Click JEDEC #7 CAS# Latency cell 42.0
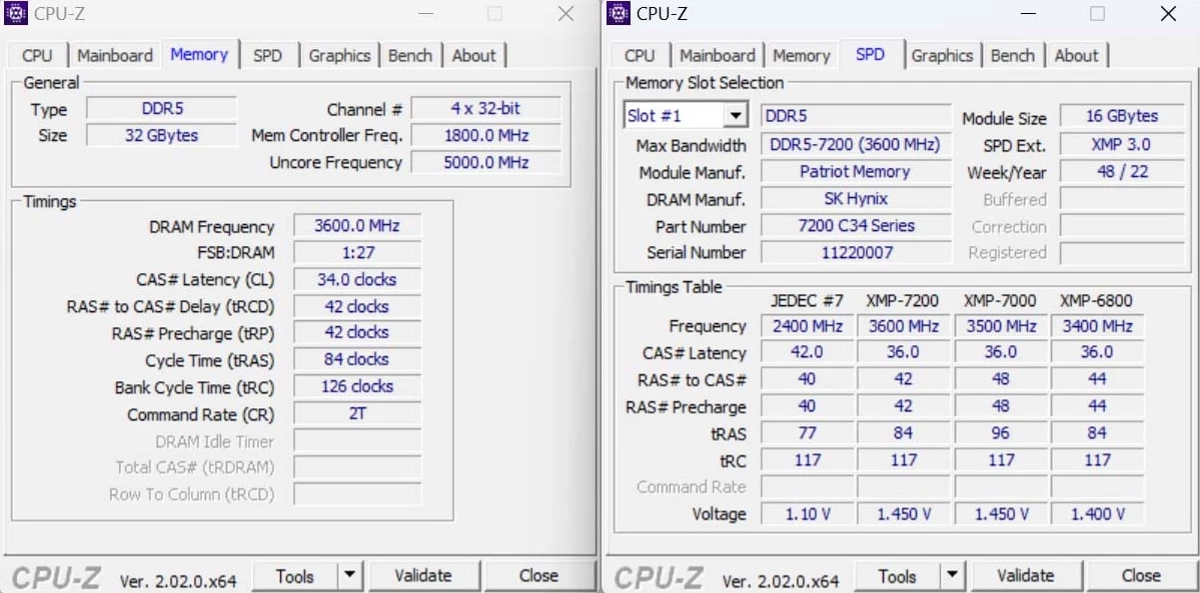This screenshot has width=1200, height=593. pos(807,352)
